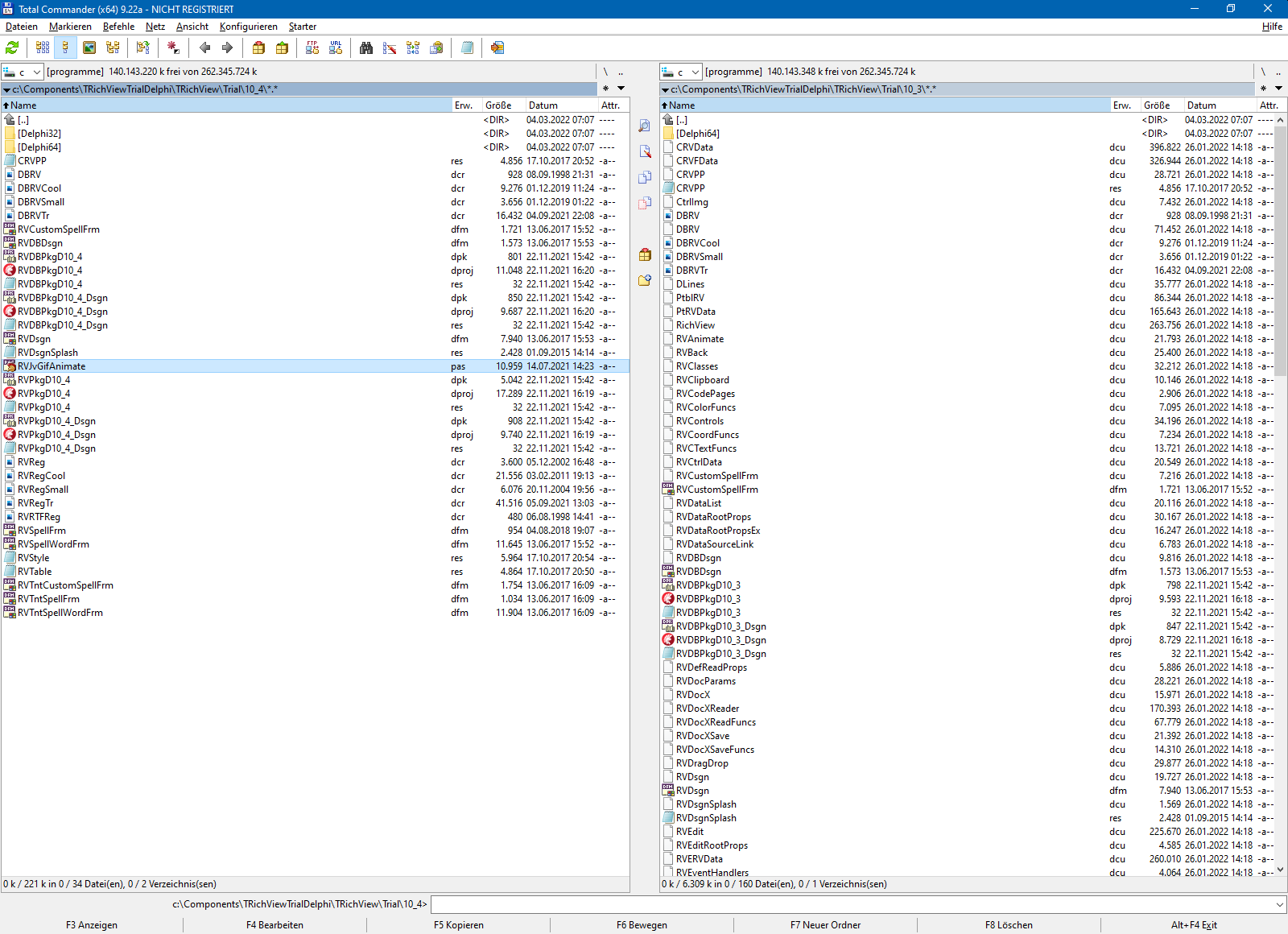Click the Alt+F4 Exit button

[1194, 925]
